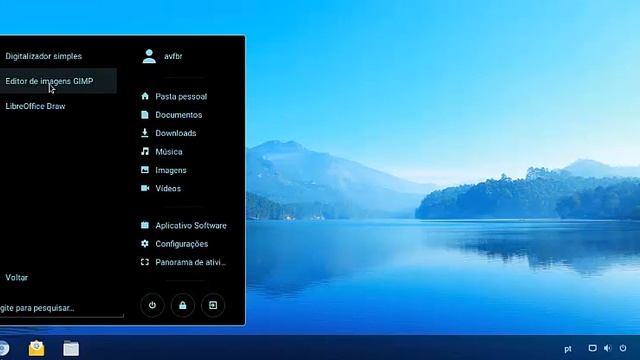Open Aplicativo Software

point(191,226)
